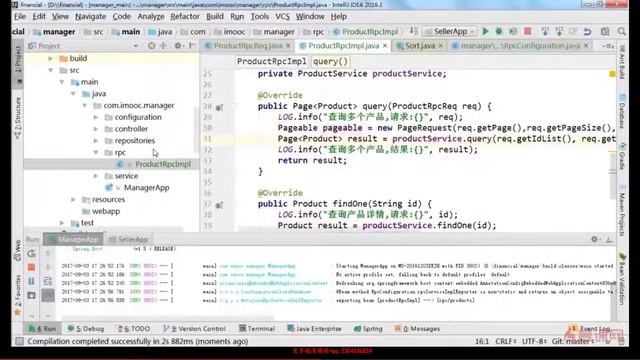Expand the build folder

[51, 58]
